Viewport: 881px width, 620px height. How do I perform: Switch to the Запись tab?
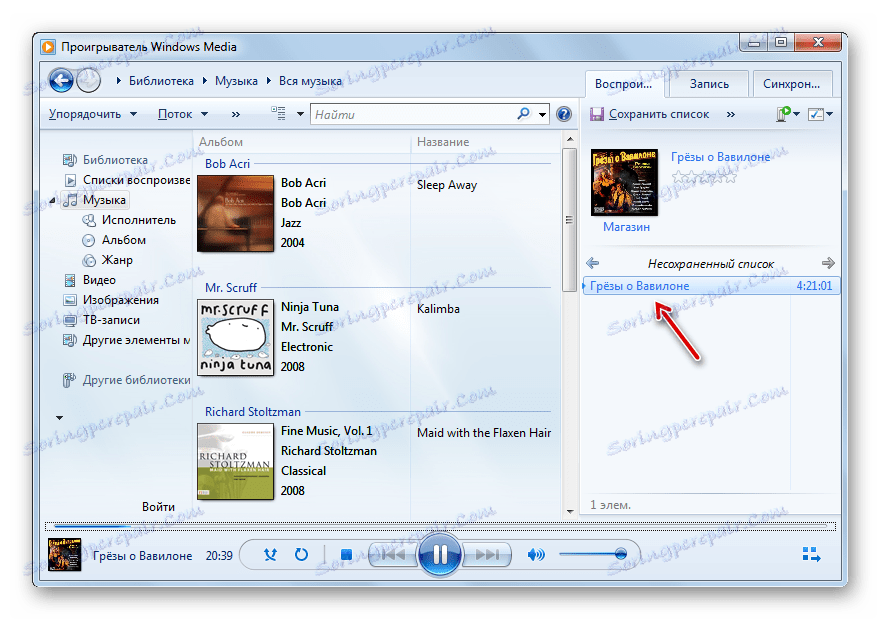(709, 84)
